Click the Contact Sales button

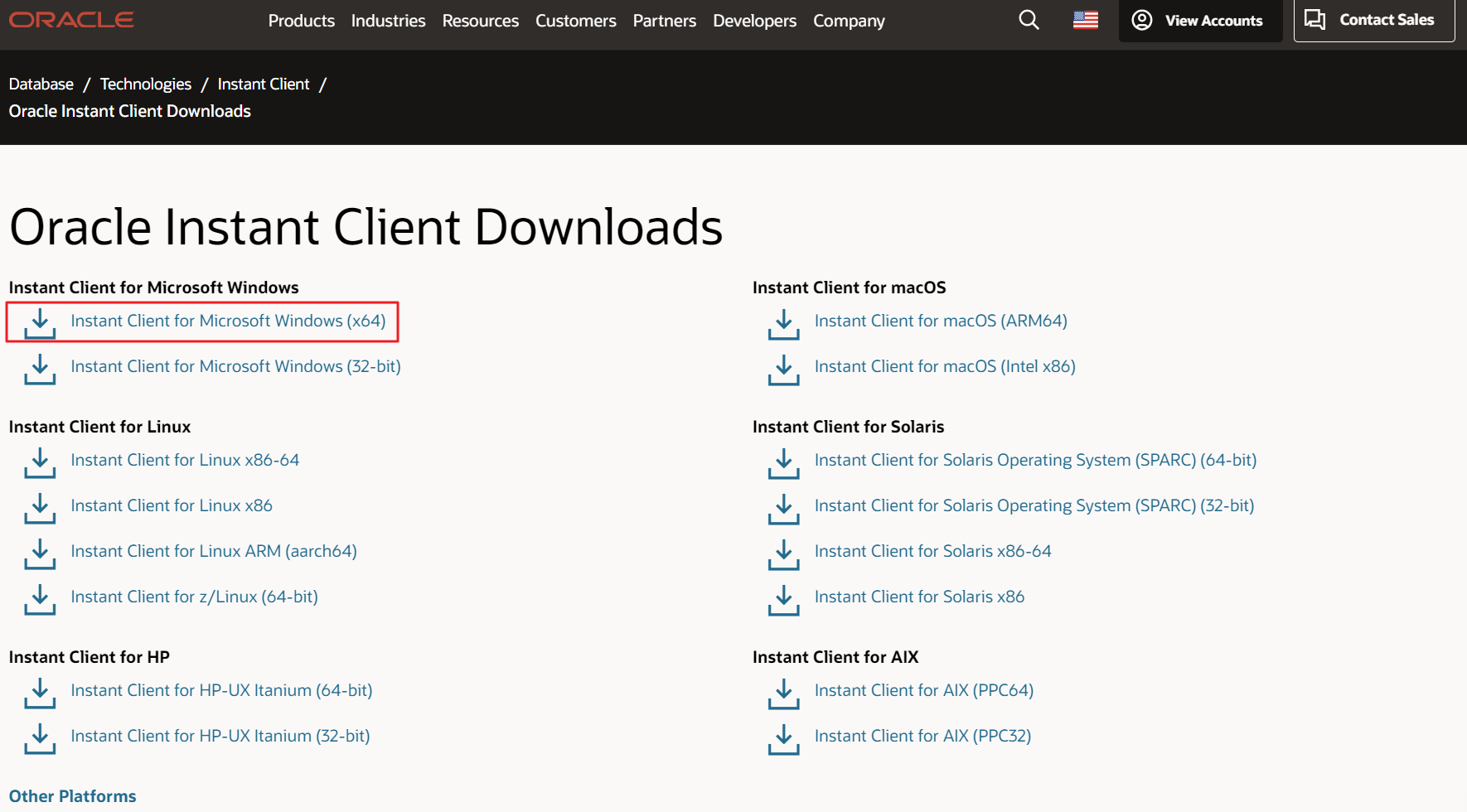(x=1374, y=20)
